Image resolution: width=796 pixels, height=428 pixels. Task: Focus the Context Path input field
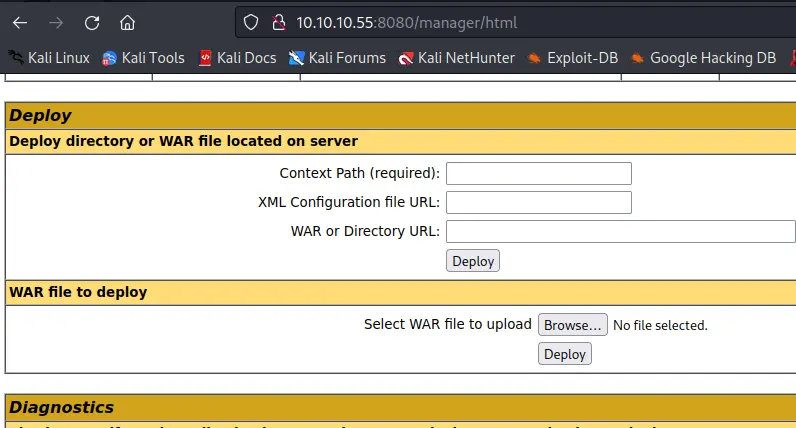point(538,174)
